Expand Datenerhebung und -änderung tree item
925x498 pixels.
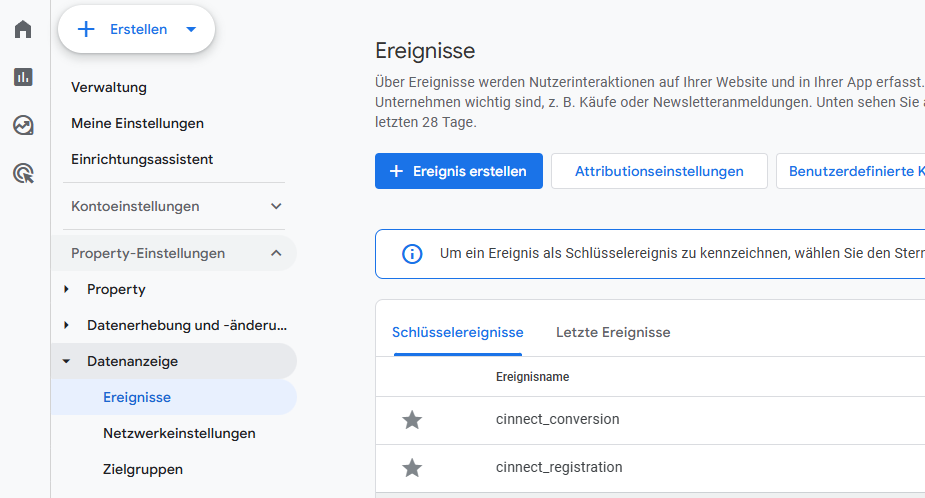coord(67,326)
